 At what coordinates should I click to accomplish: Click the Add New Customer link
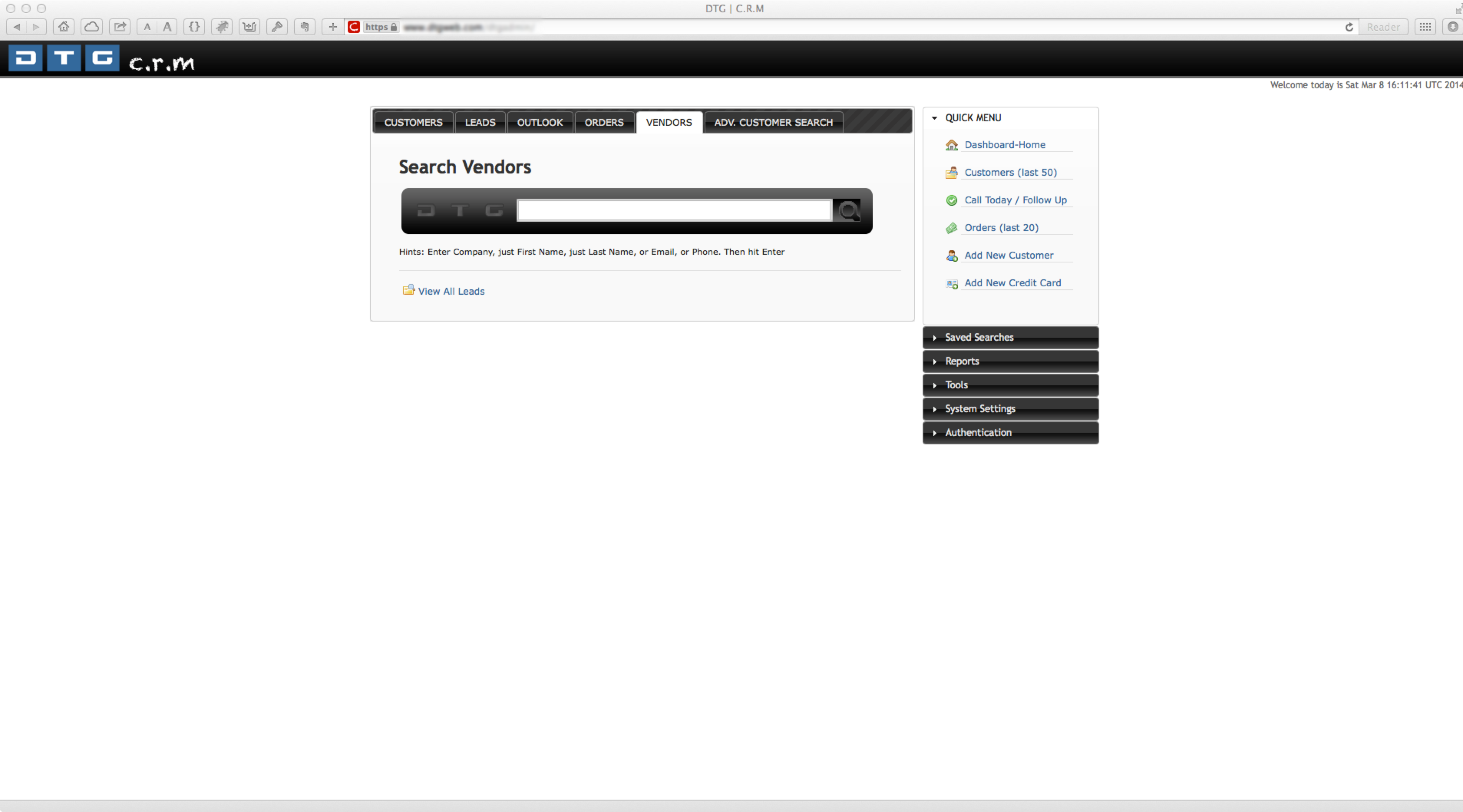pyautogui.click(x=1009, y=256)
